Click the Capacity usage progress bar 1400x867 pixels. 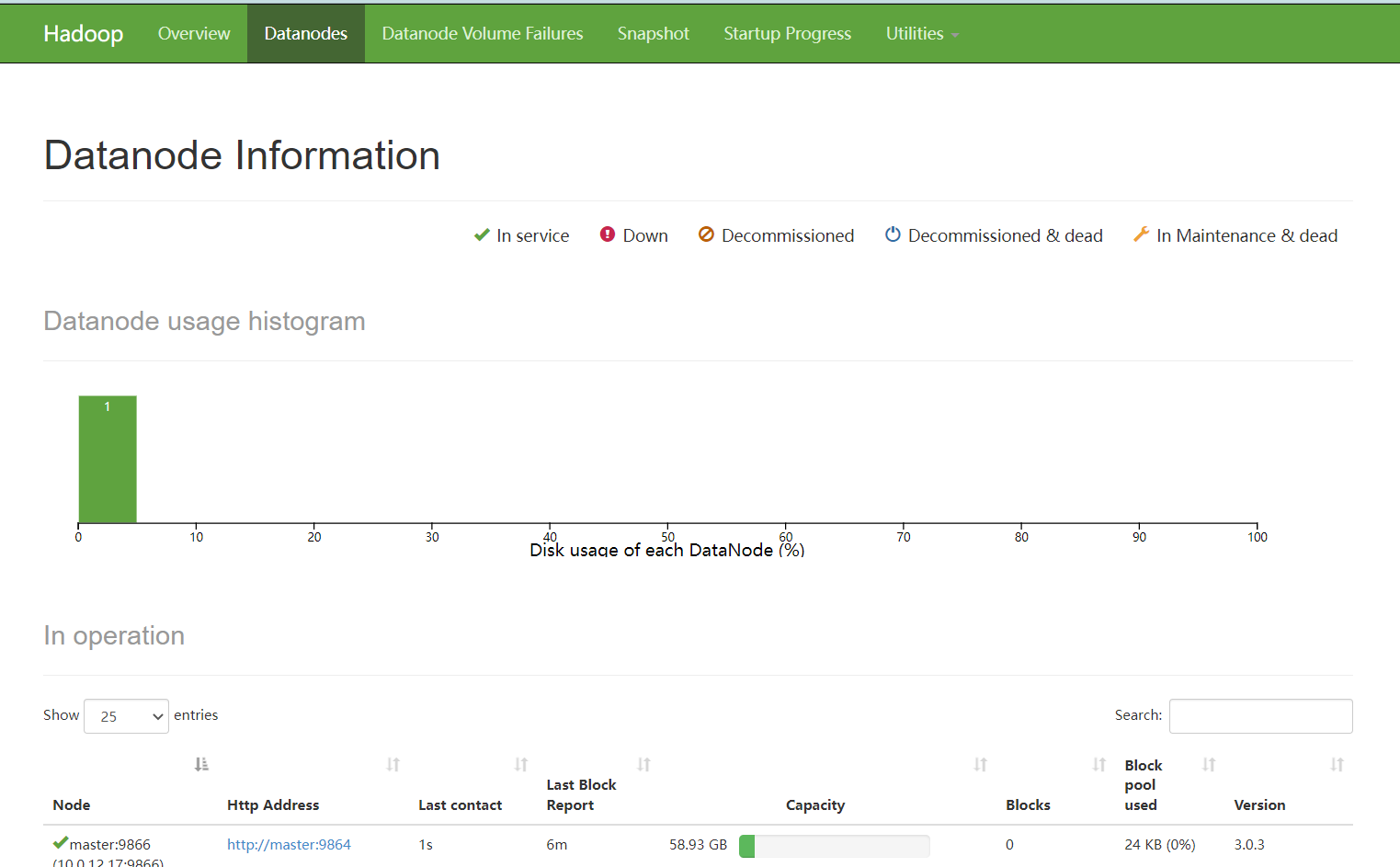click(x=834, y=846)
